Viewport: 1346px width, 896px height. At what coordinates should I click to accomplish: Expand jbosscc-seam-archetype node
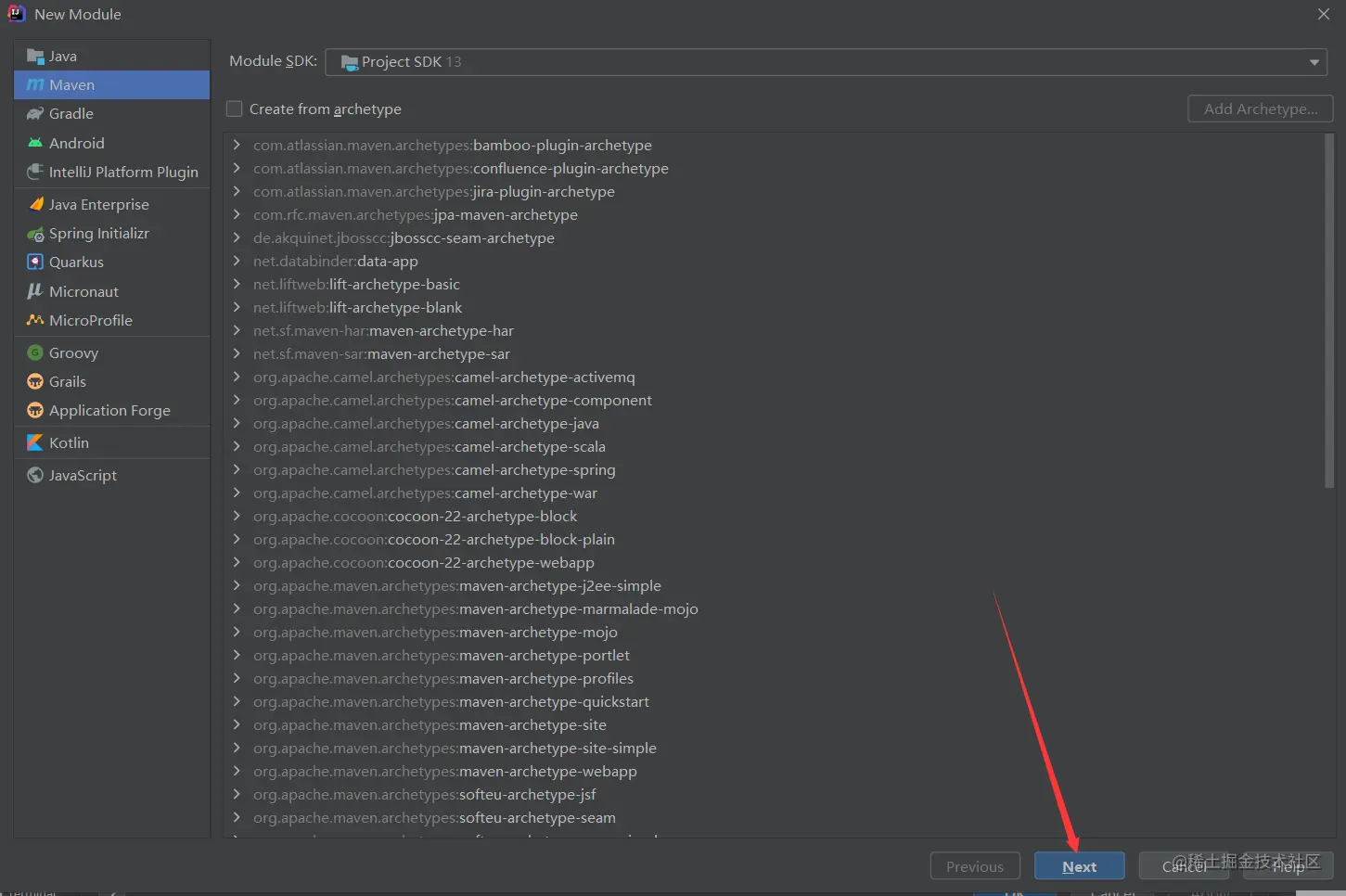tap(237, 237)
